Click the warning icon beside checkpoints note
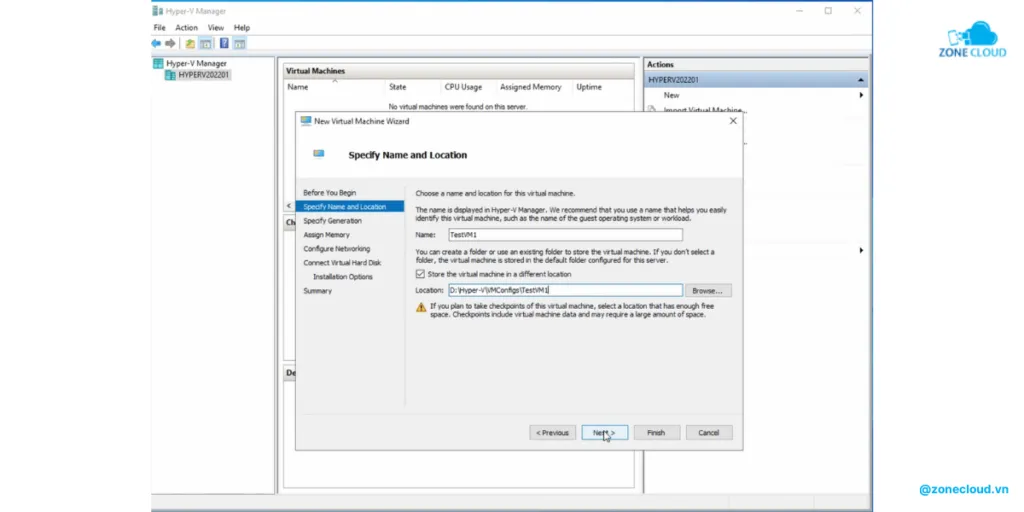Viewport: 1024px width, 512px height. coord(421,307)
